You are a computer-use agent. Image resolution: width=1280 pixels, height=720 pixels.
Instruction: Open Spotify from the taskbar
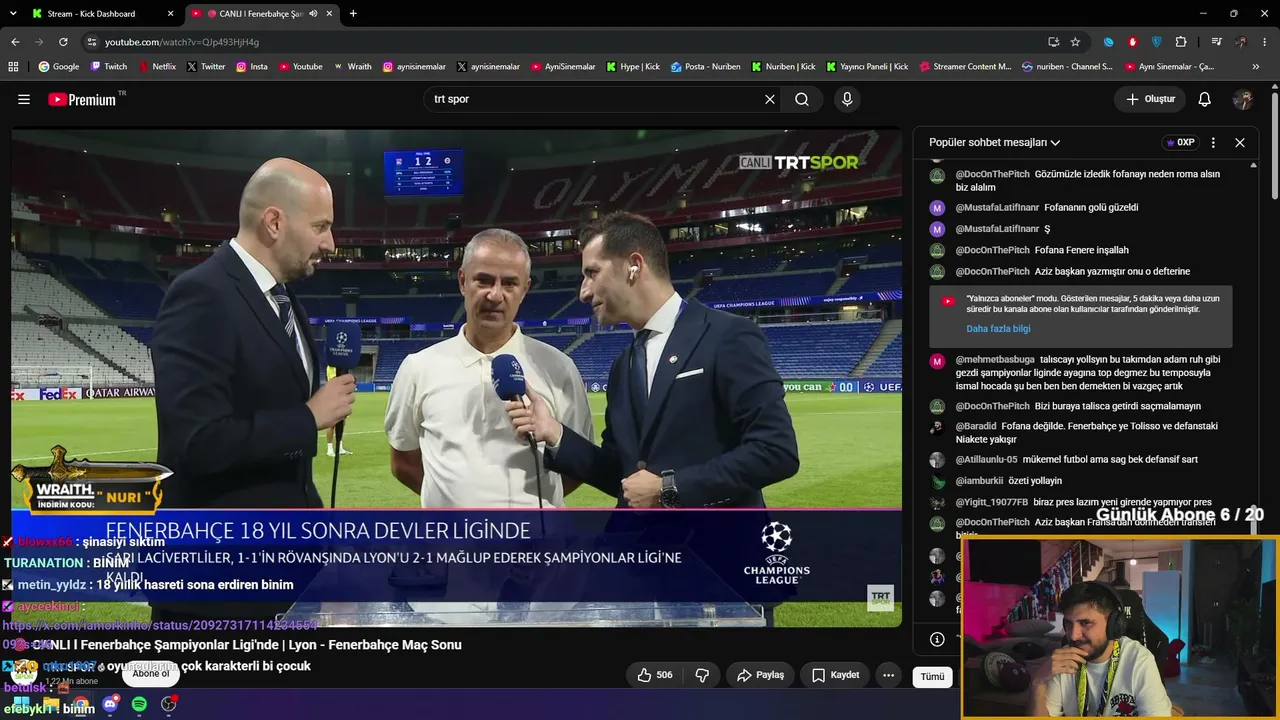(x=139, y=704)
